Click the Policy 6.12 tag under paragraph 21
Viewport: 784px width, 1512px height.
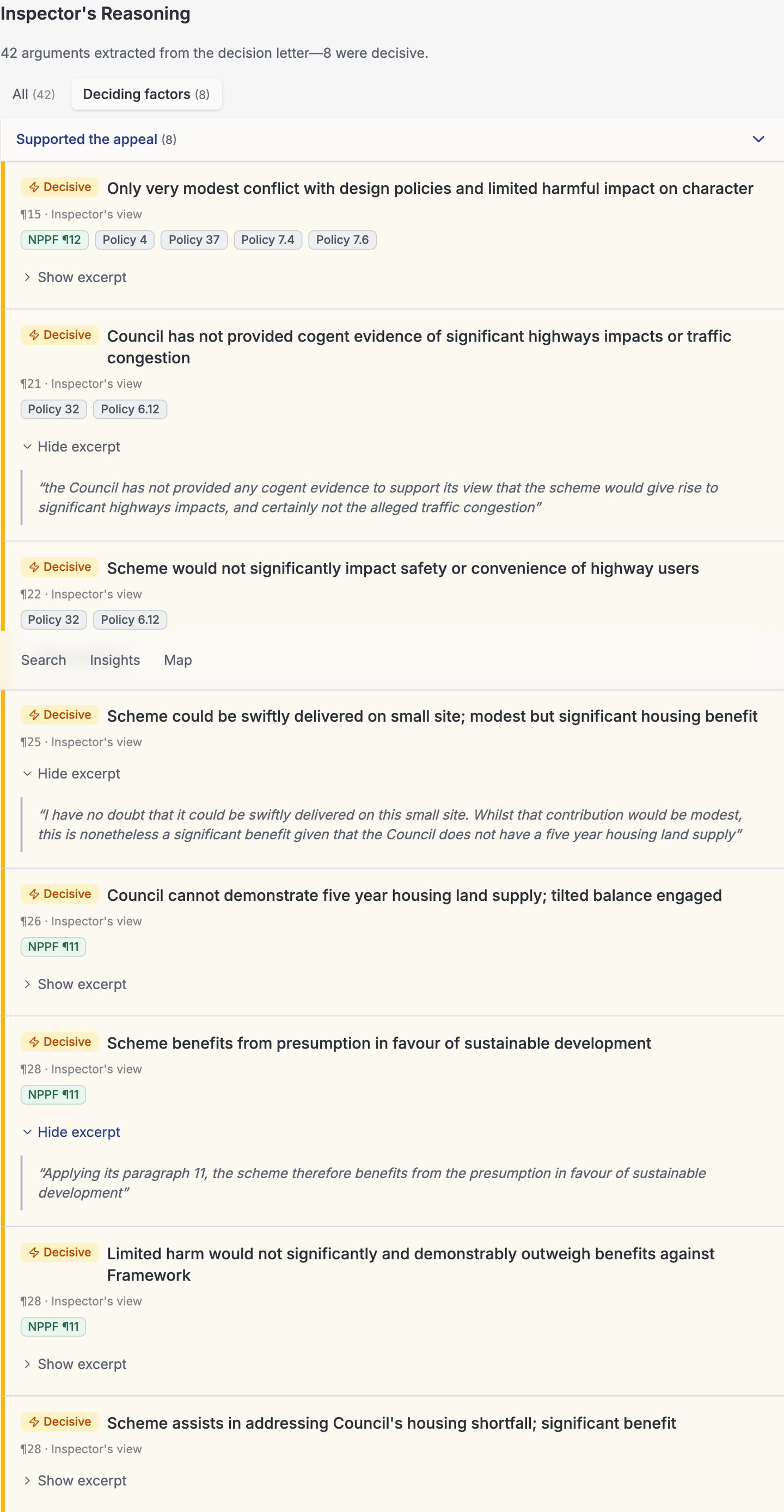coord(130,409)
